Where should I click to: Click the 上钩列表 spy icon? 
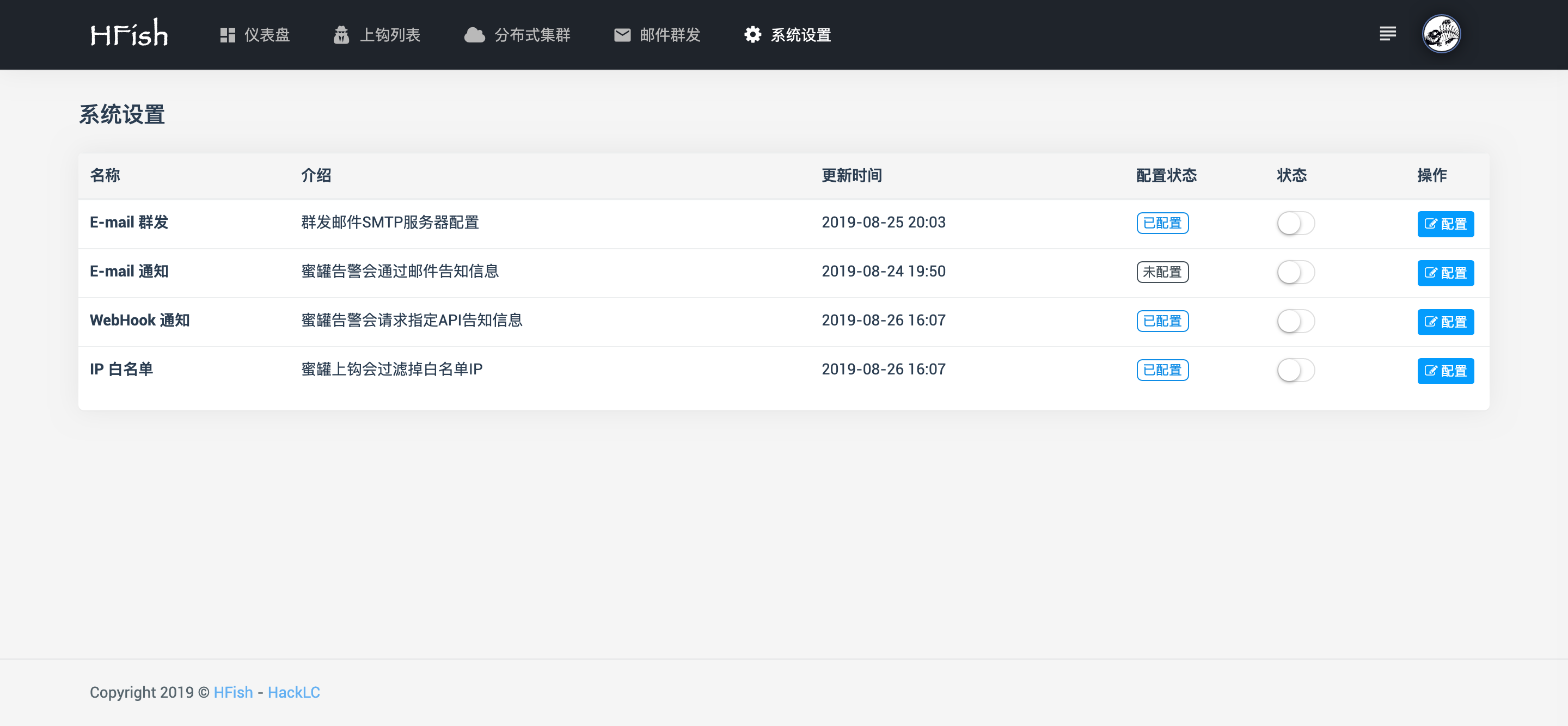pyautogui.click(x=341, y=35)
